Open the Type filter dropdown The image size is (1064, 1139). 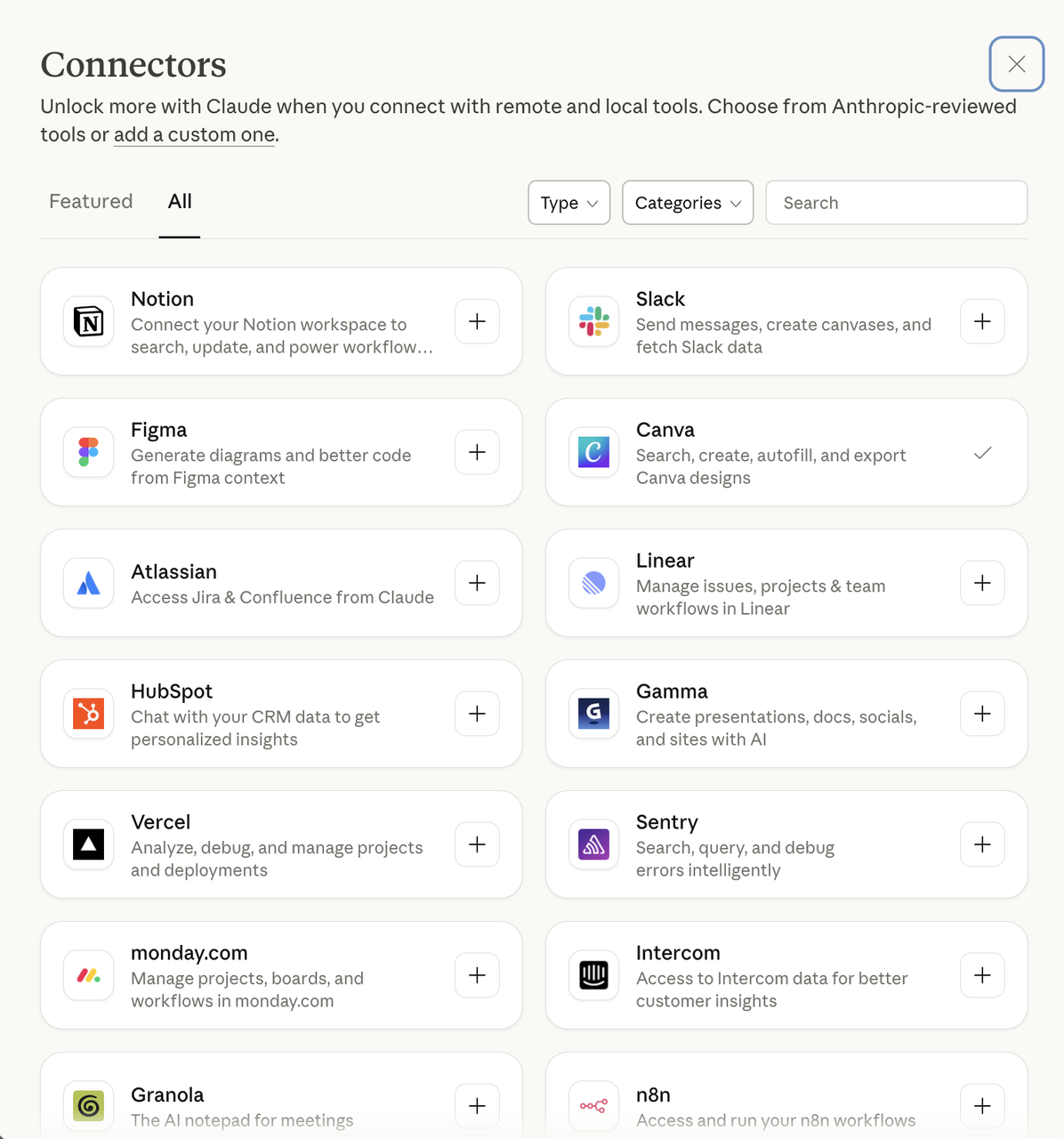pyautogui.click(x=568, y=203)
